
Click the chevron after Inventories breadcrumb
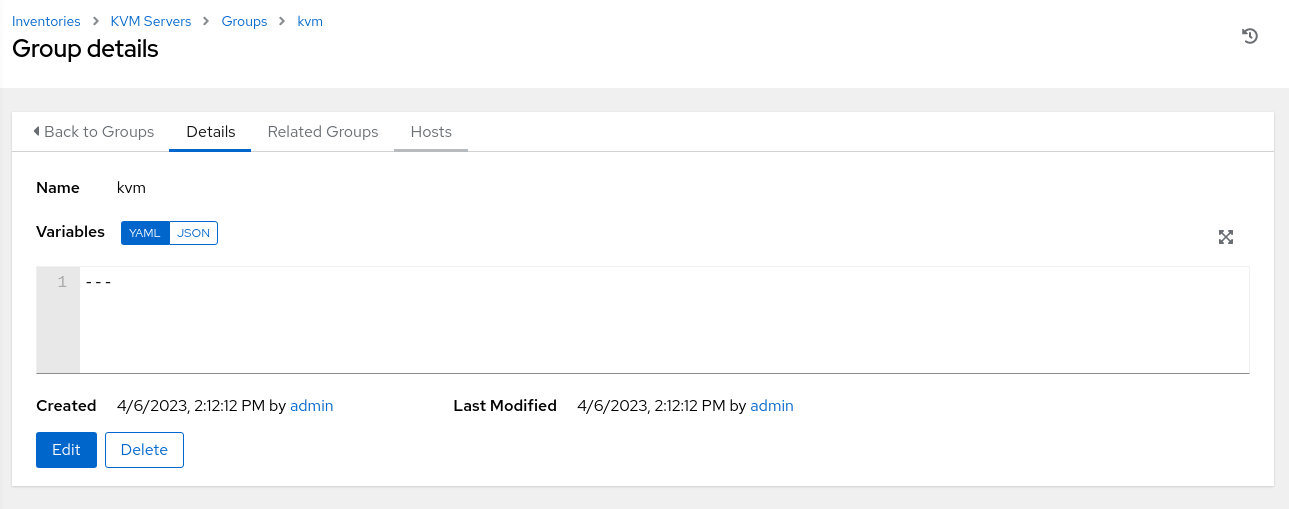pos(95,22)
